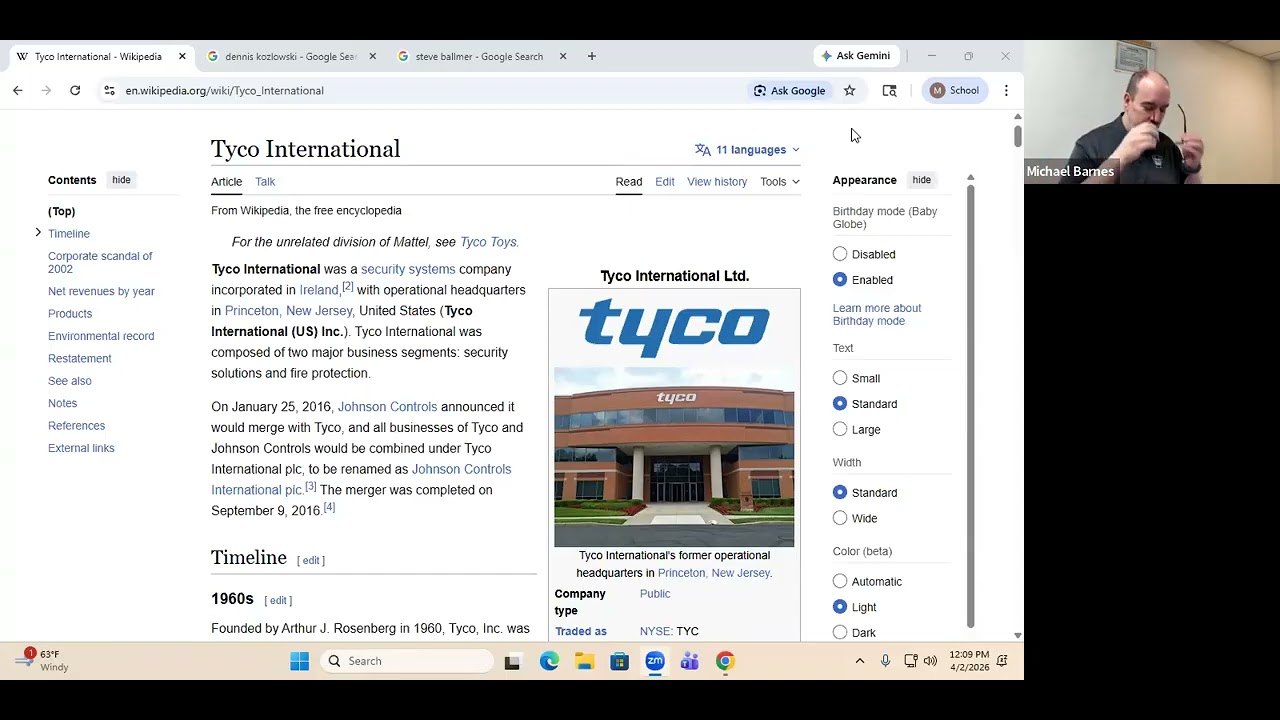1280x720 pixels.
Task: Switch to the steve ballmer Google Search tab
Action: (x=479, y=56)
